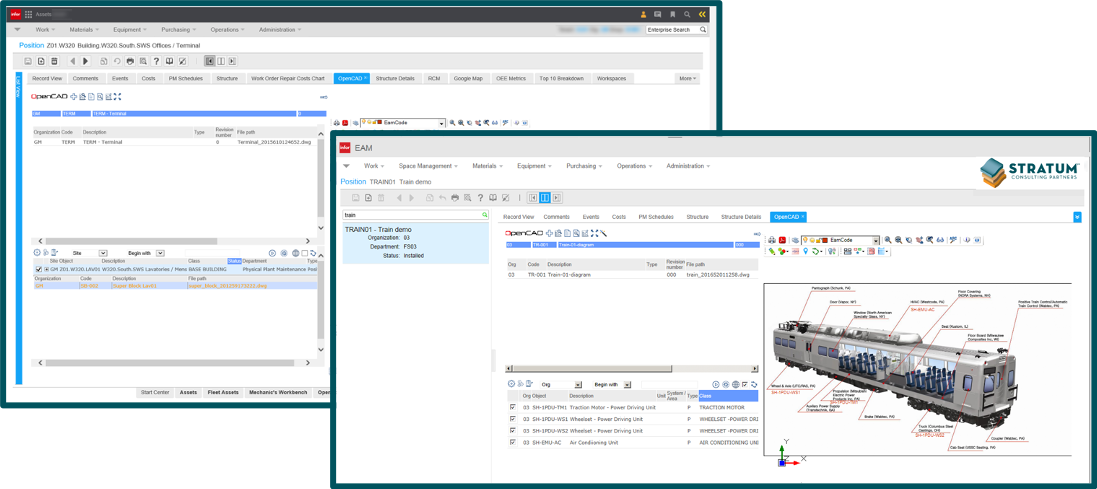Open EamCode dropdown in Assets window
This screenshot has width=1097, height=489.
pyautogui.click(x=441, y=122)
